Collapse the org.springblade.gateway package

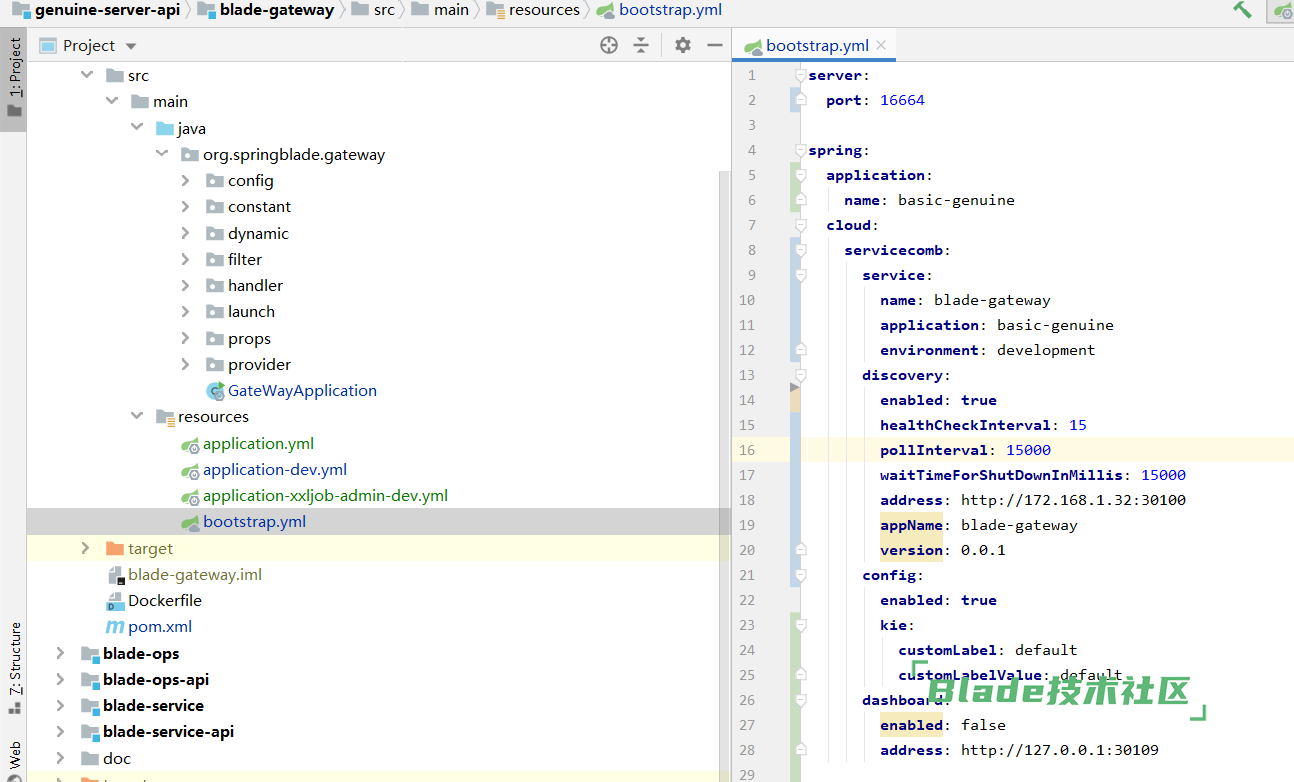(162, 154)
